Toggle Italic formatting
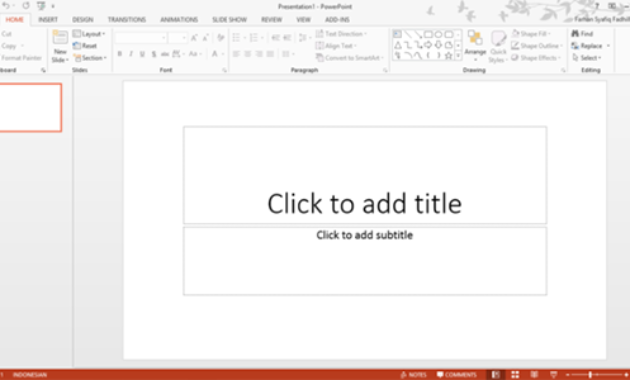 click(131, 54)
